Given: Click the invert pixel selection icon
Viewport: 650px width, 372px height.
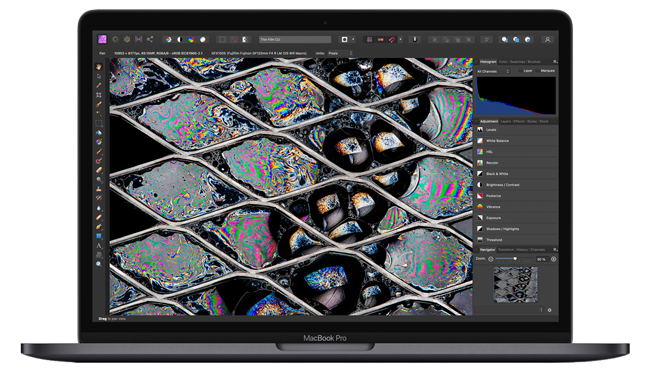Looking at the screenshot, I should point(245,39).
